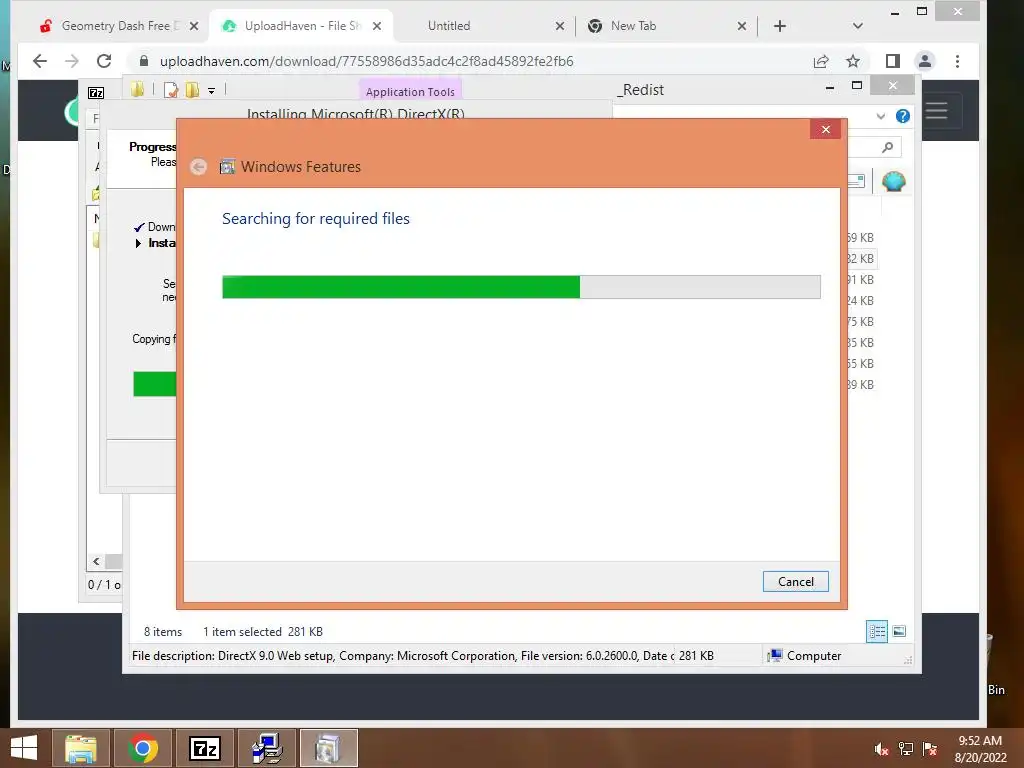This screenshot has width=1024, height=768.
Task: Go back in the Chrome browser
Action: point(40,61)
